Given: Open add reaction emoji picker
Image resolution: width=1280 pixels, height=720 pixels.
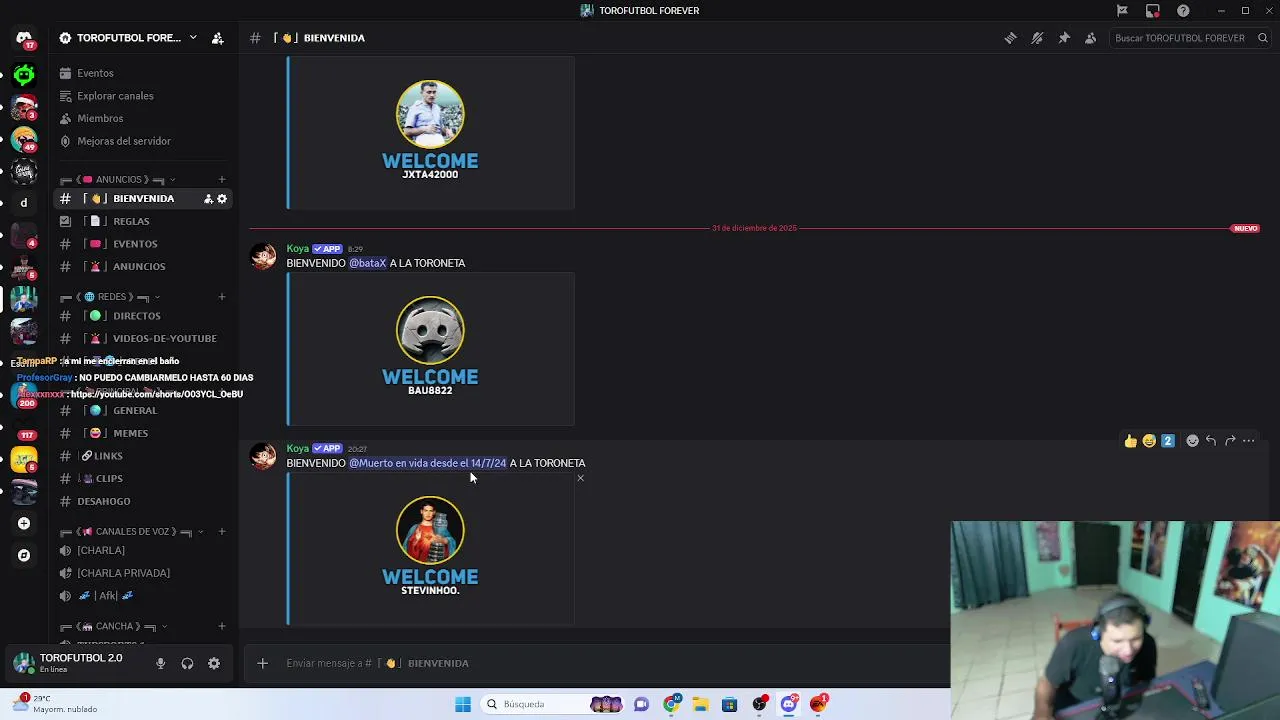Looking at the screenshot, I should point(1192,441).
